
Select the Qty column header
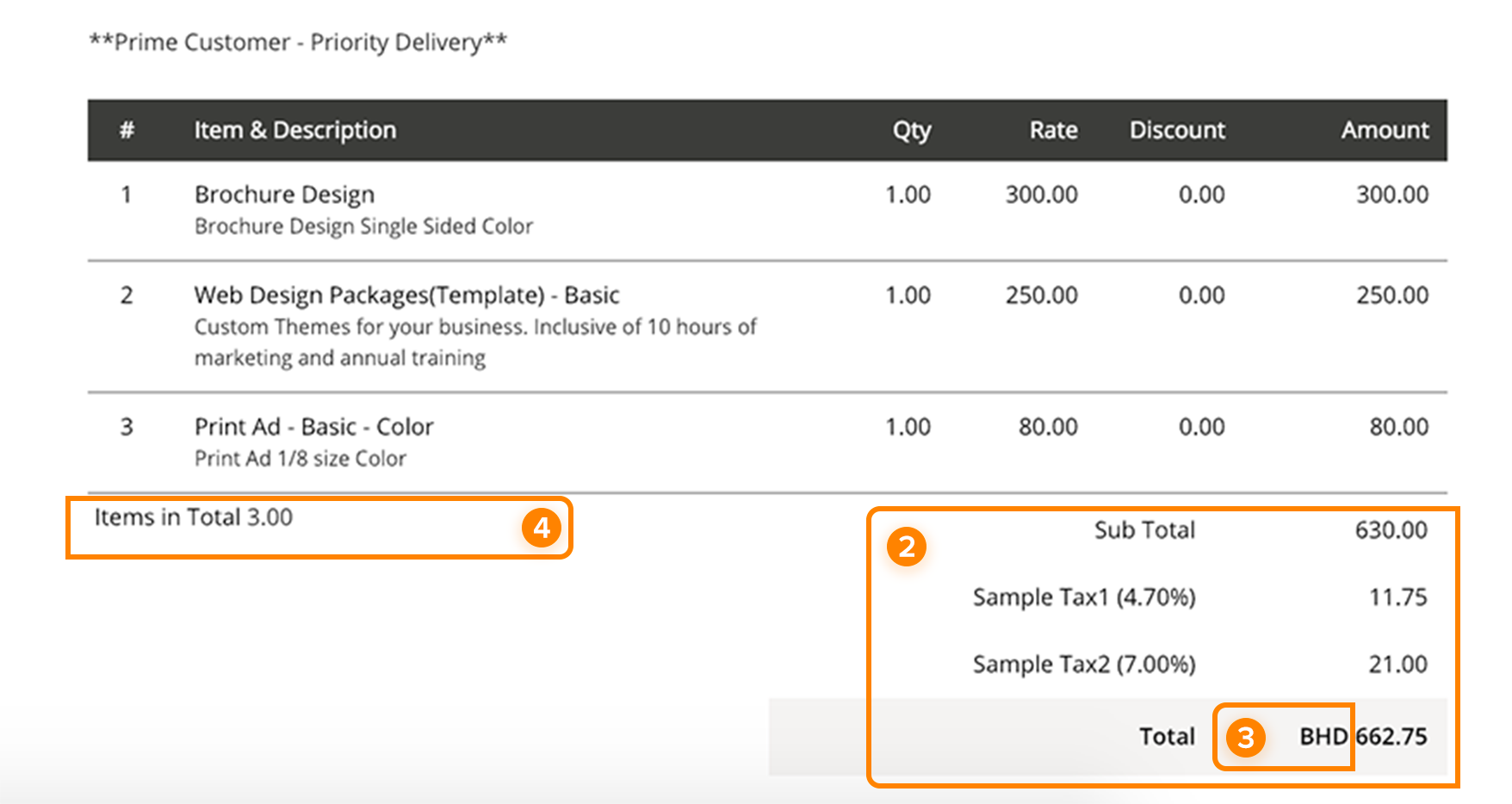[x=911, y=130]
